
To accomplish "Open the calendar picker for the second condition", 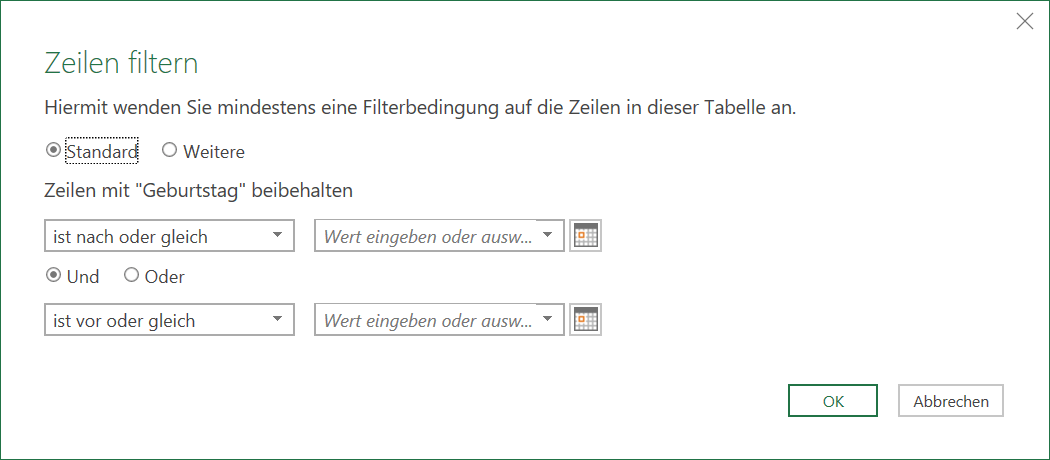I will (585, 320).
